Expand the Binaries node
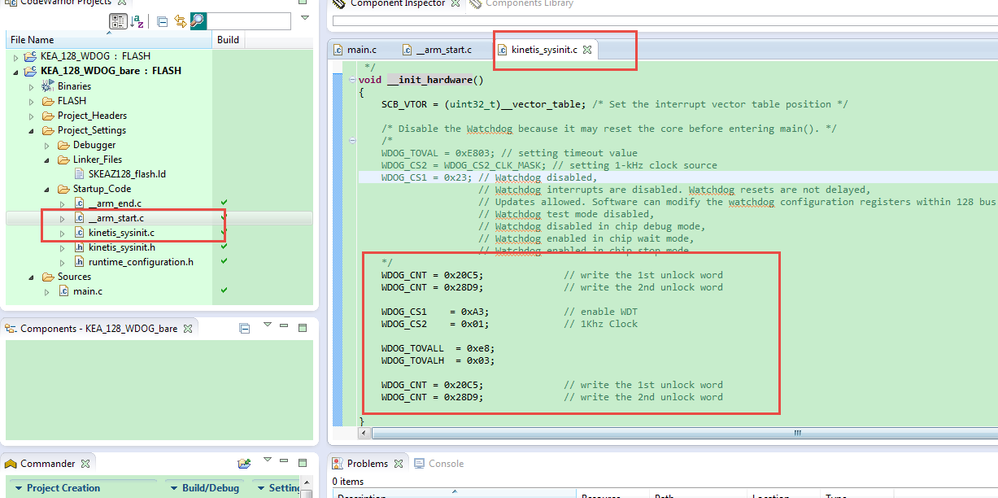 [32, 86]
